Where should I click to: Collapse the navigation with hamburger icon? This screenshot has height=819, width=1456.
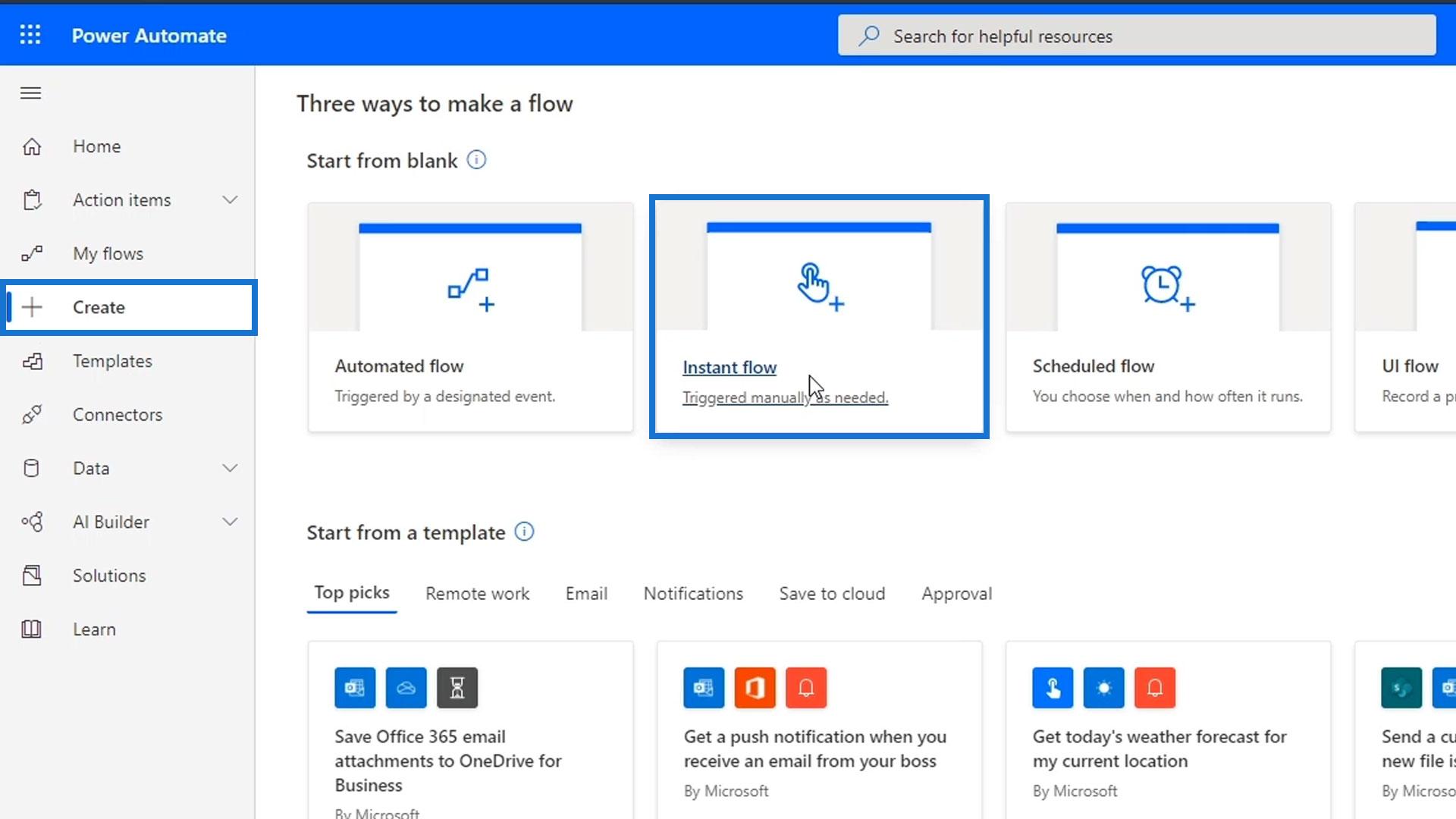click(30, 93)
